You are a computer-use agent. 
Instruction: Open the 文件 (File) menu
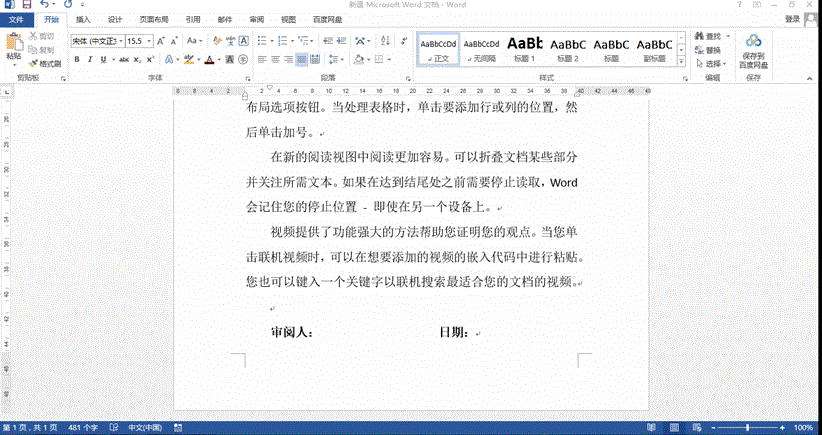(x=18, y=19)
